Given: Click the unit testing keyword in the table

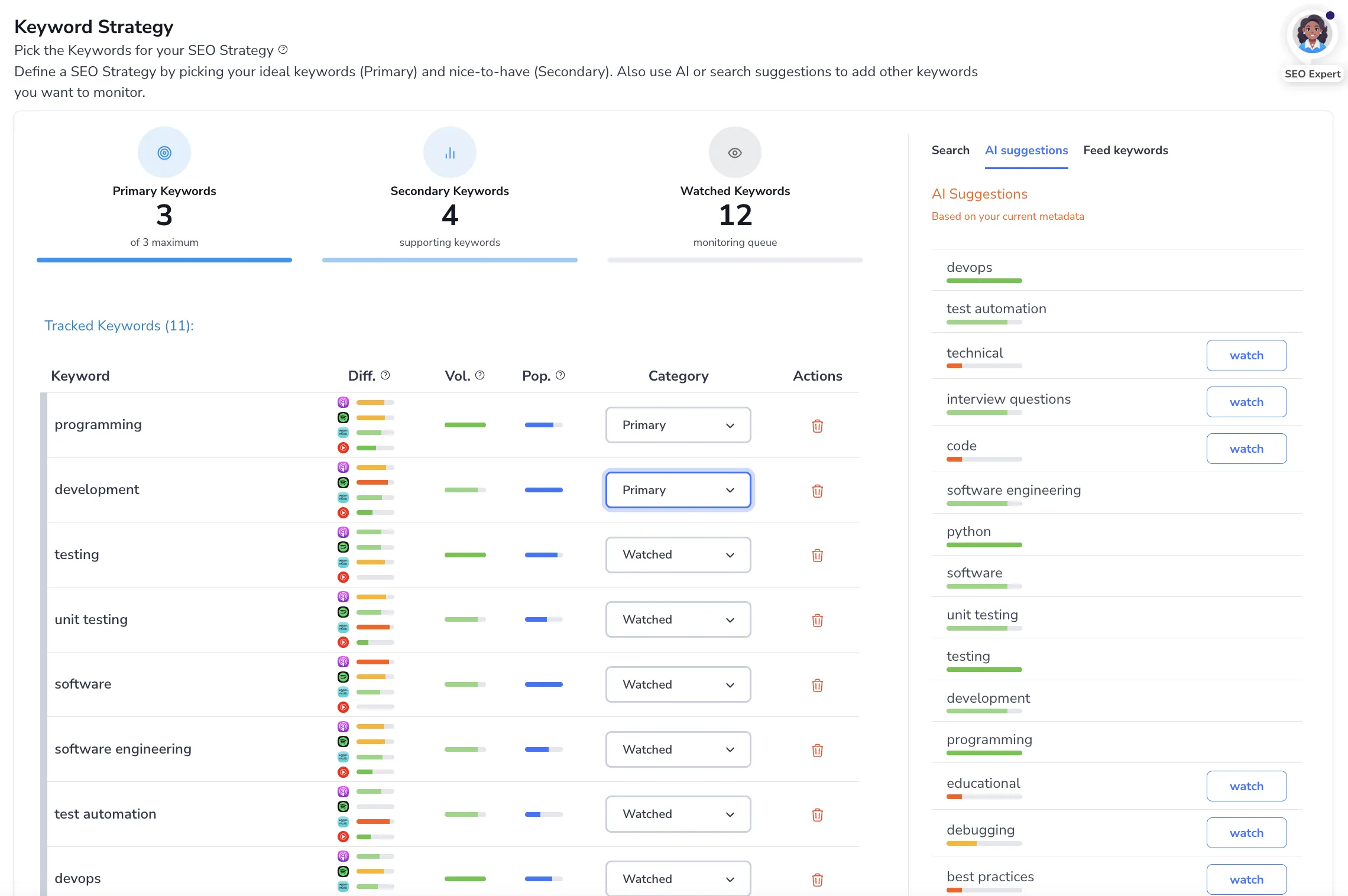Looking at the screenshot, I should click(x=91, y=619).
